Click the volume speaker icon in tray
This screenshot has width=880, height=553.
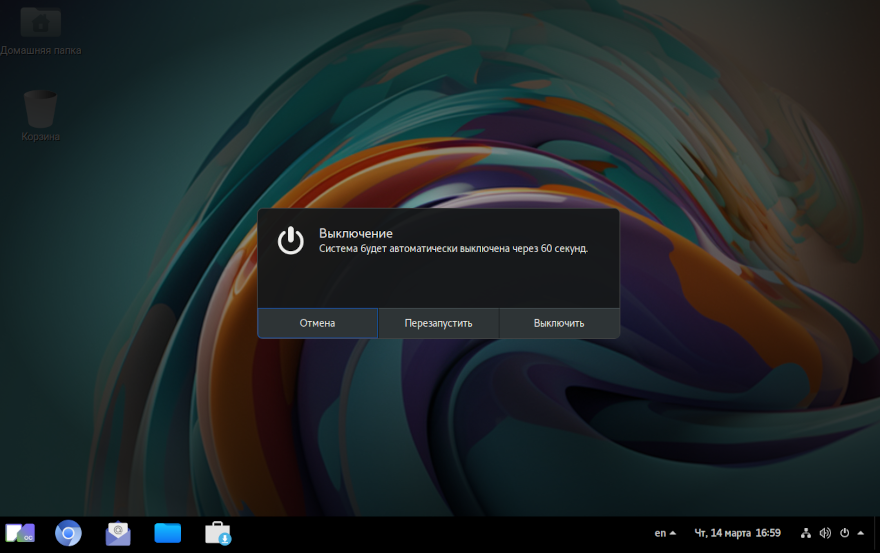(x=825, y=533)
